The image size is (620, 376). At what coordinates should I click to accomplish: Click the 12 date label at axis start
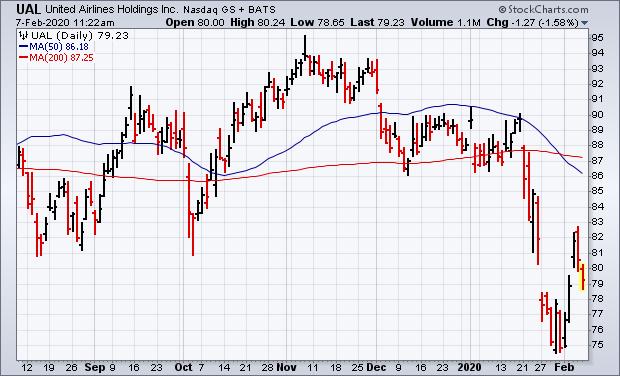tap(27, 367)
